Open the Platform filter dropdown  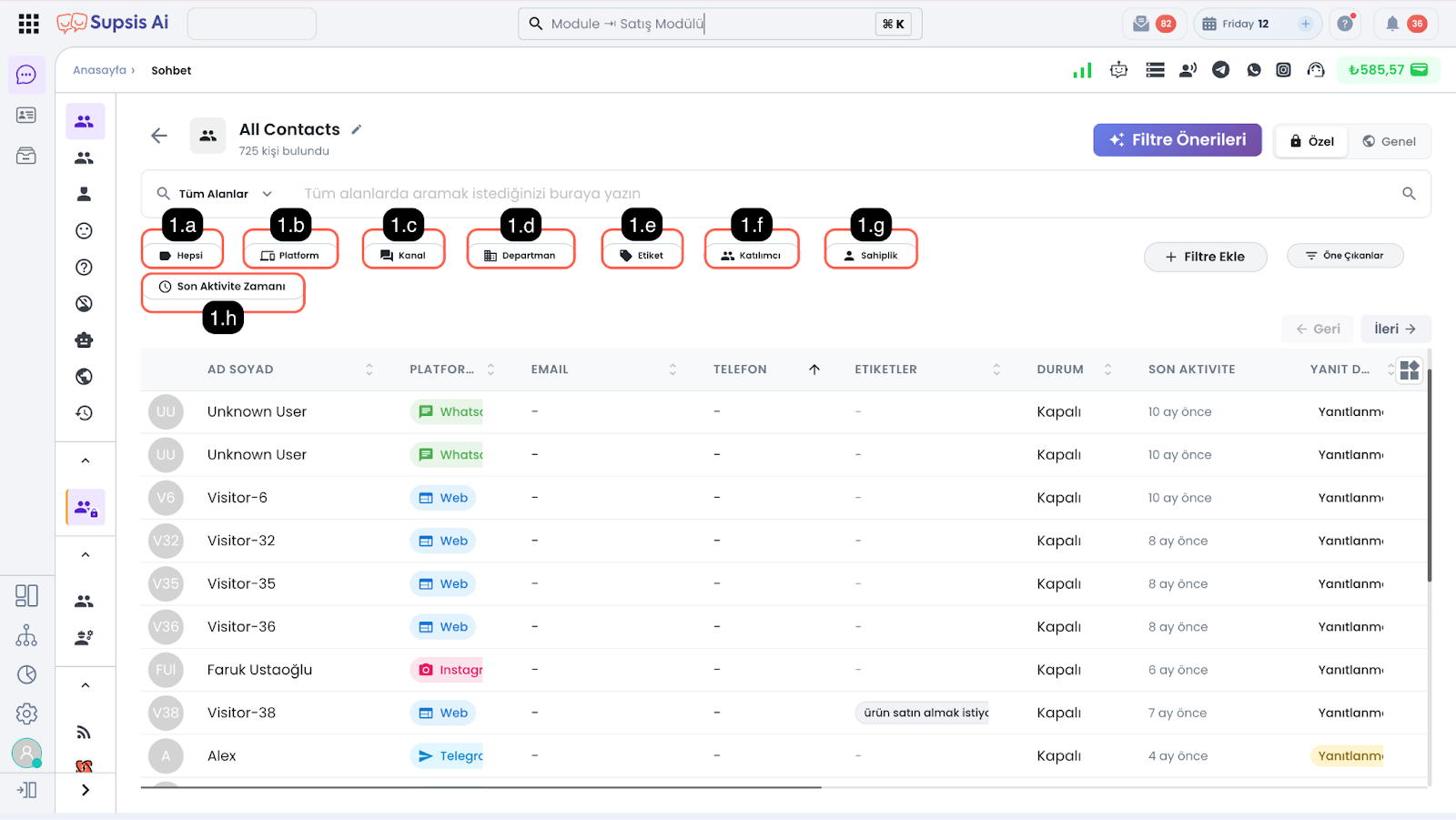(290, 256)
